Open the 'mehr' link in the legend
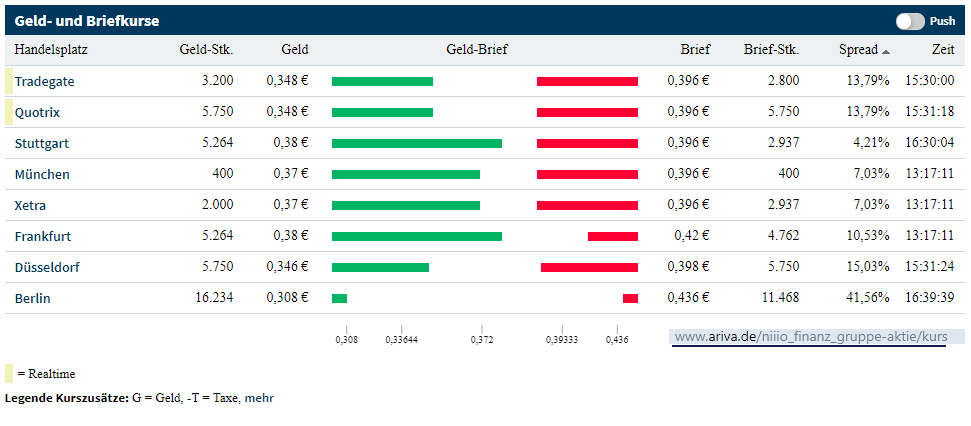This screenshot has height=426, width=971. (260, 398)
